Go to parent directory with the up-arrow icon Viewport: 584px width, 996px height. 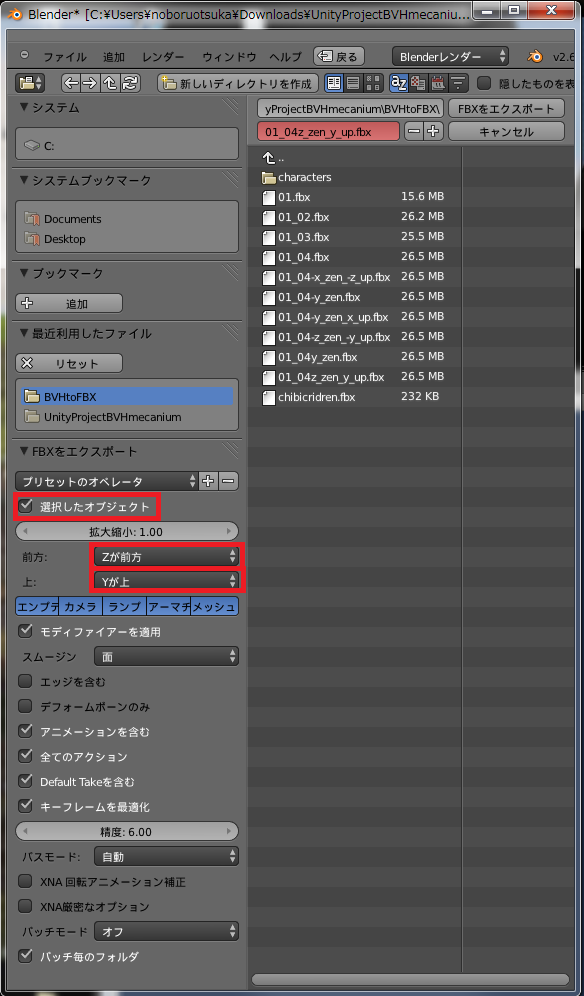tap(109, 83)
